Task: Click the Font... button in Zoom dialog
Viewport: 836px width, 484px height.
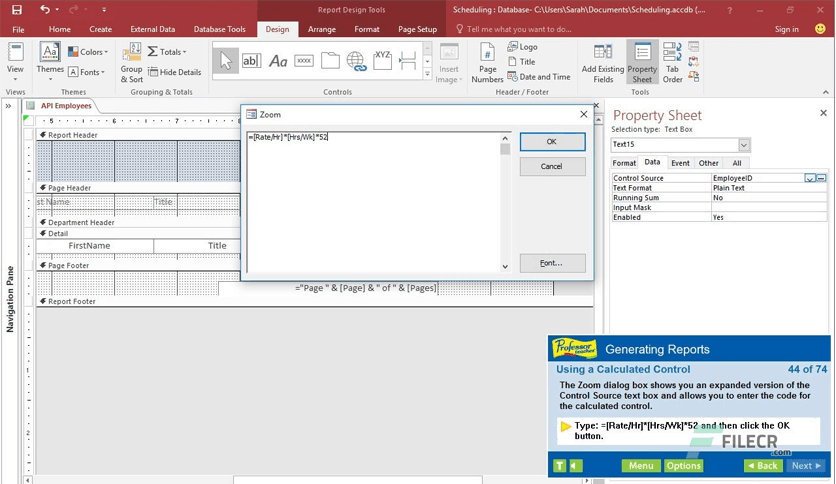Action: tap(552, 263)
